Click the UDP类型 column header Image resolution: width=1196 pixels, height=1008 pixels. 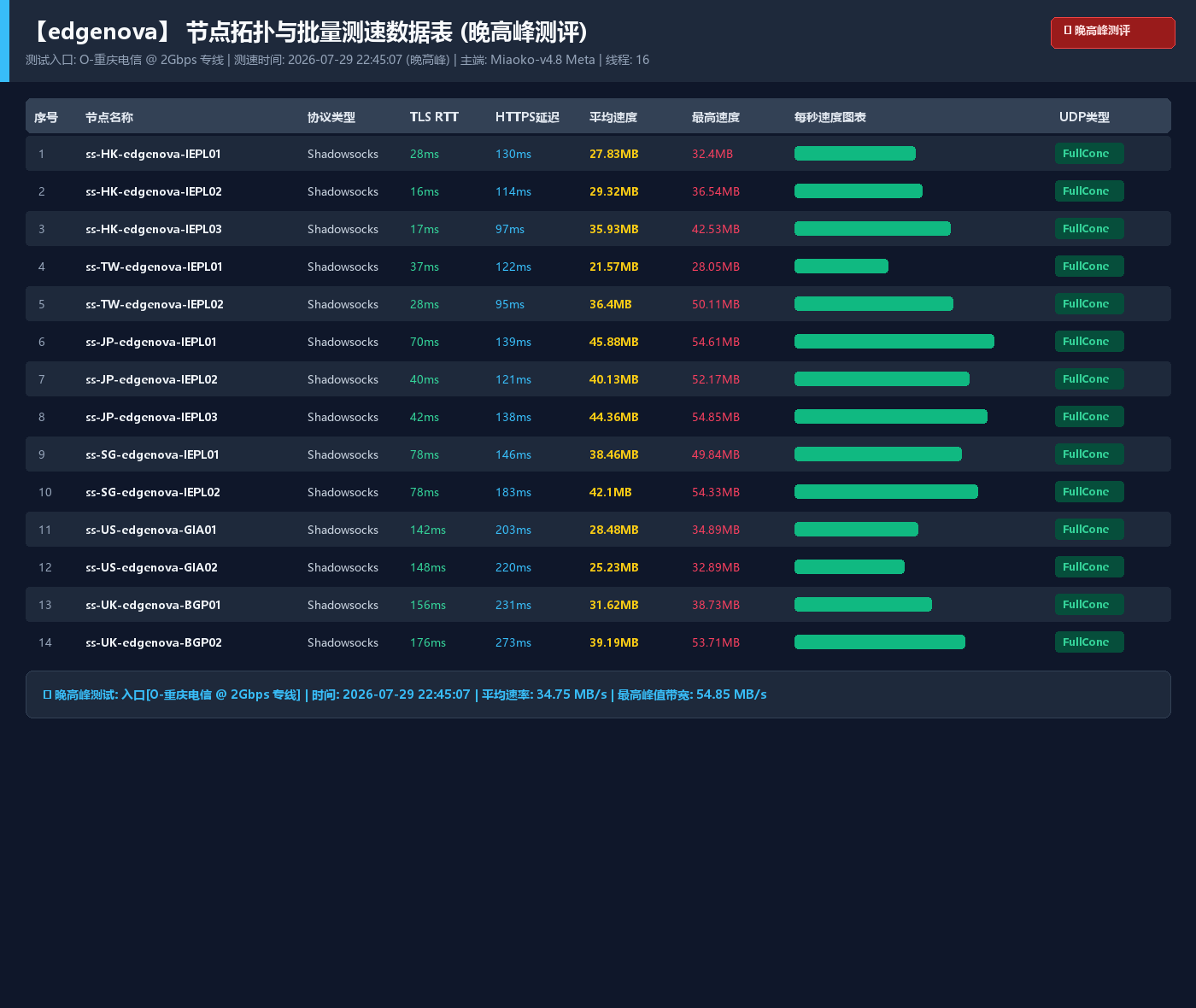tap(1084, 117)
